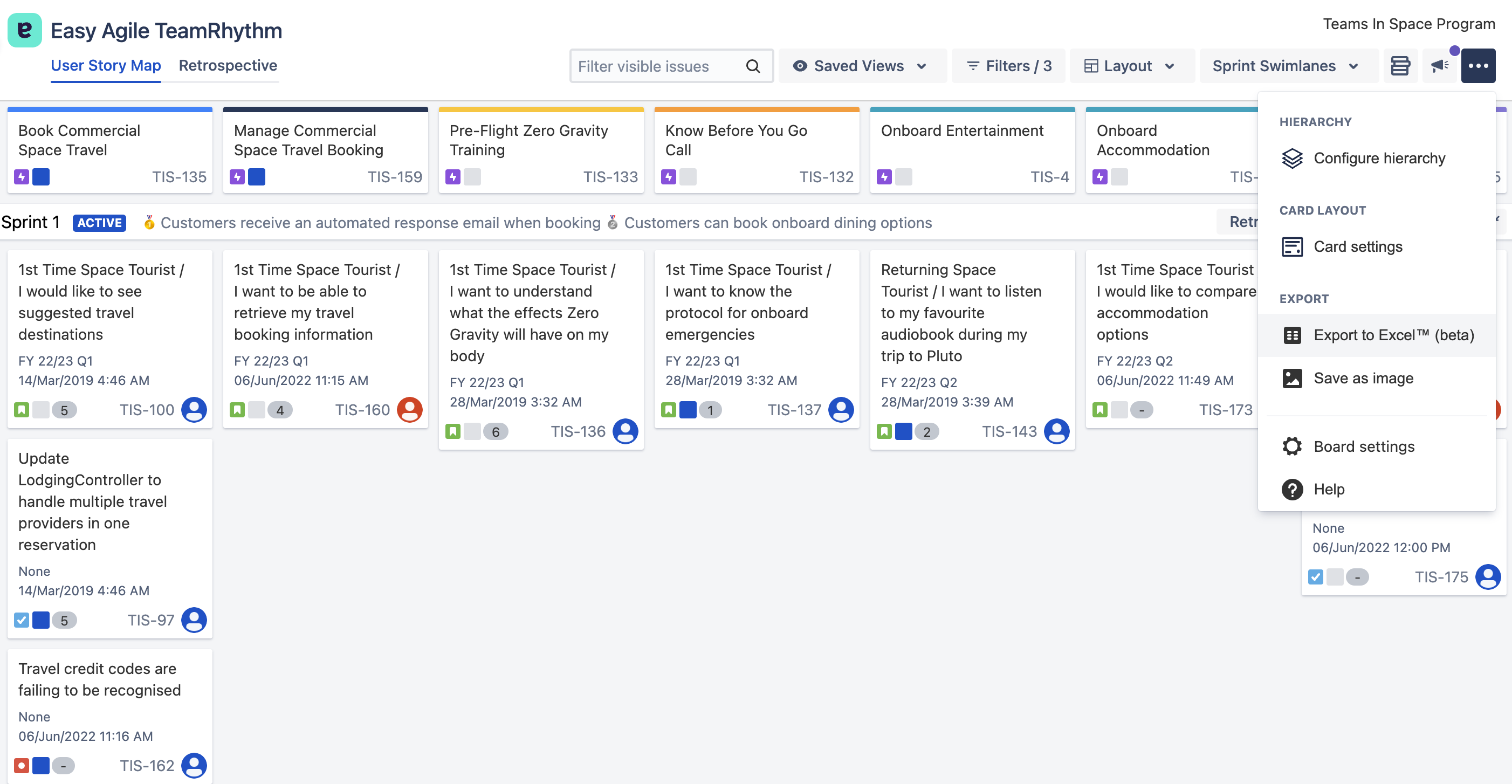Open the three-dots more options button
This screenshot has height=784, width=1512.
click(1478, 66)
